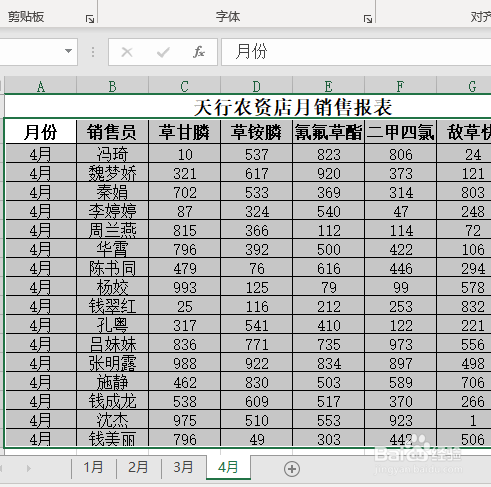Select the 4月 cell in 冯琦's row

coord(41,154)
